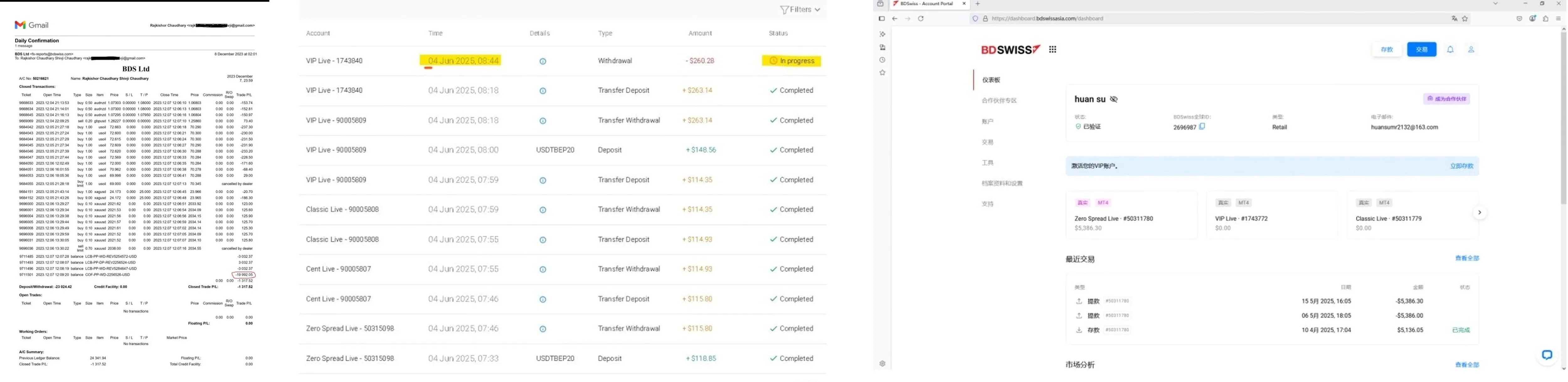Click the Gmail logo in the email printout
This screenshot has width=1568, height=382.
[32, 25]
